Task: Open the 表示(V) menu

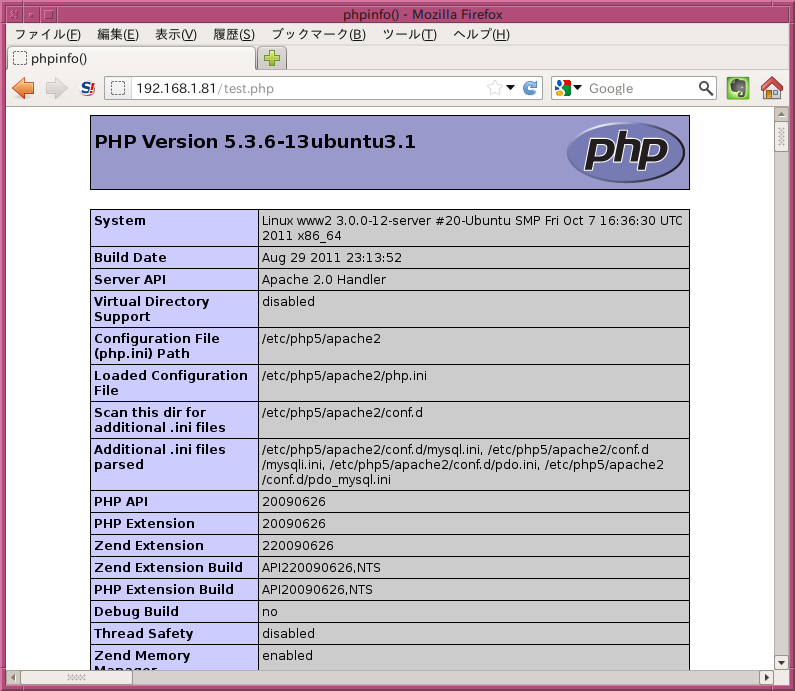Action: coord(175,34)
